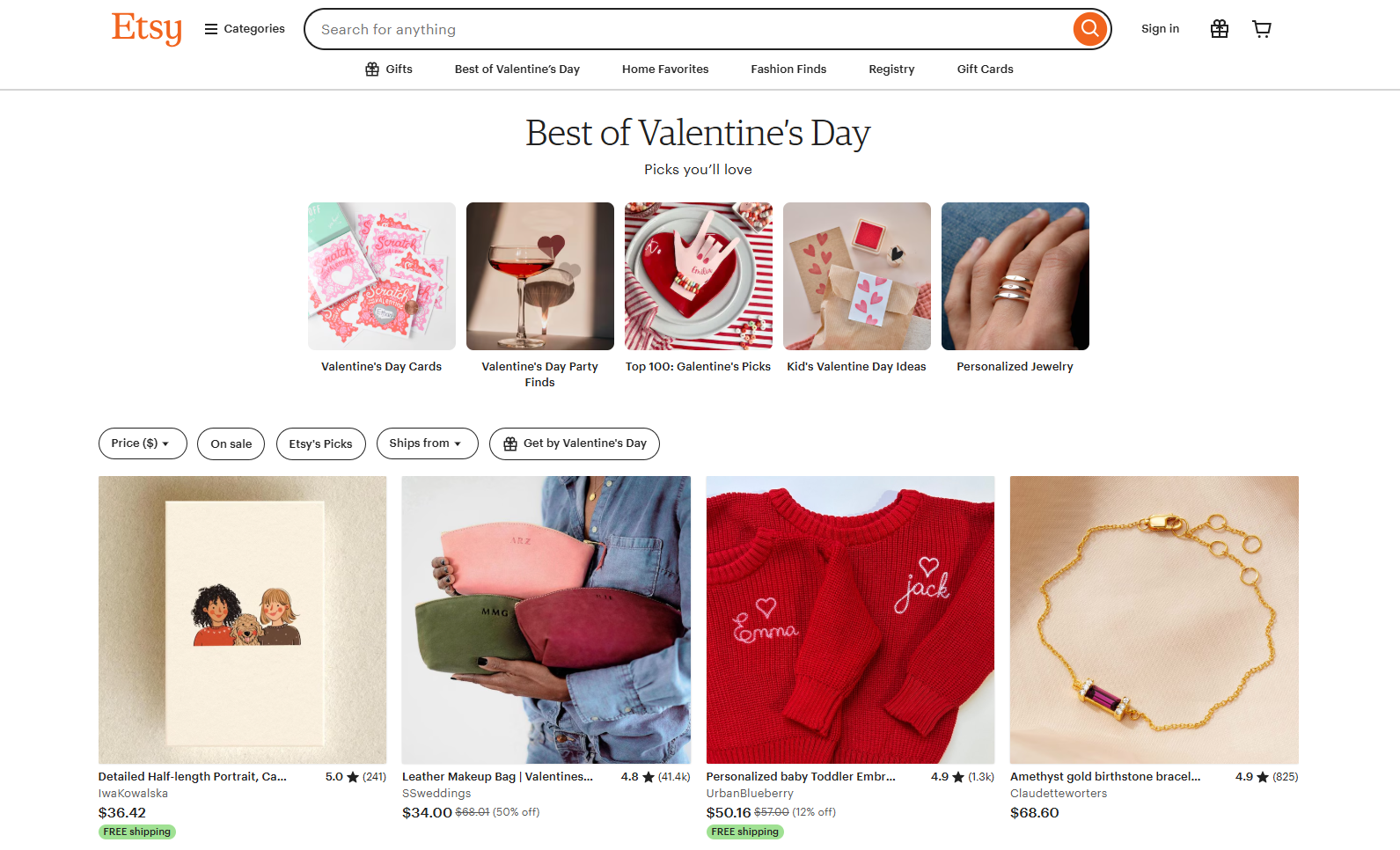Switch to the Registry section
Image resolution: width=1400 pixels, height=850 pixels.
coord(891,69)
